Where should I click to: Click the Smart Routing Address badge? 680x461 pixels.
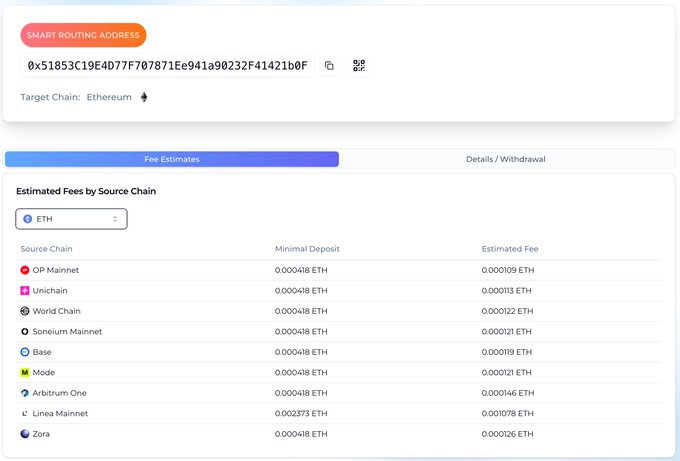83,35
